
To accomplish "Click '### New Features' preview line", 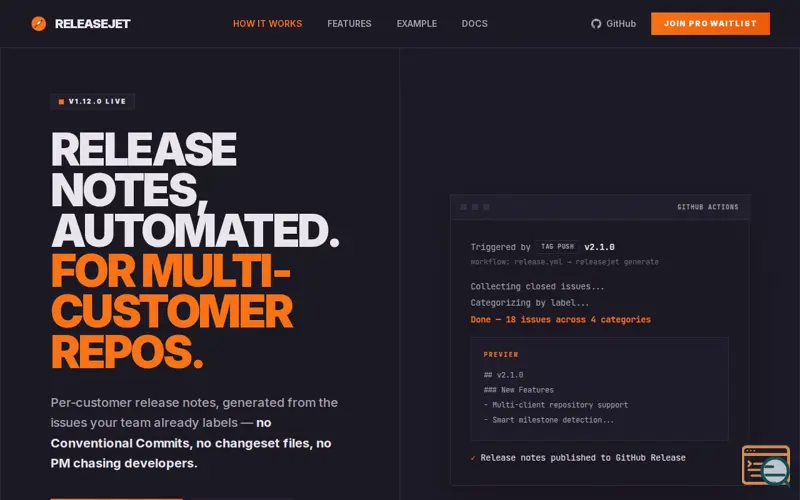I will (x=518, y=390).
